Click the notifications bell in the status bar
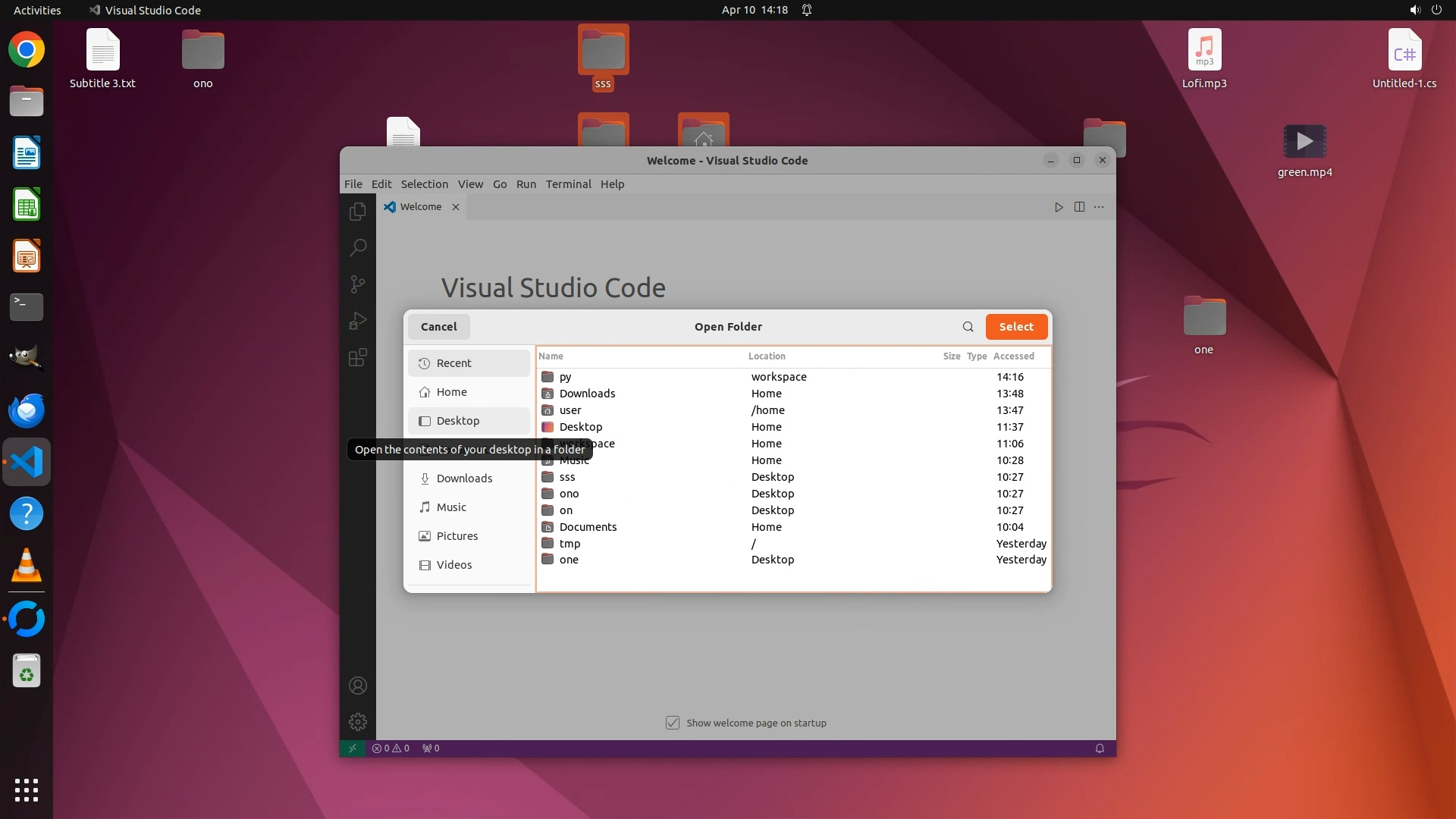 [1100, 748]
